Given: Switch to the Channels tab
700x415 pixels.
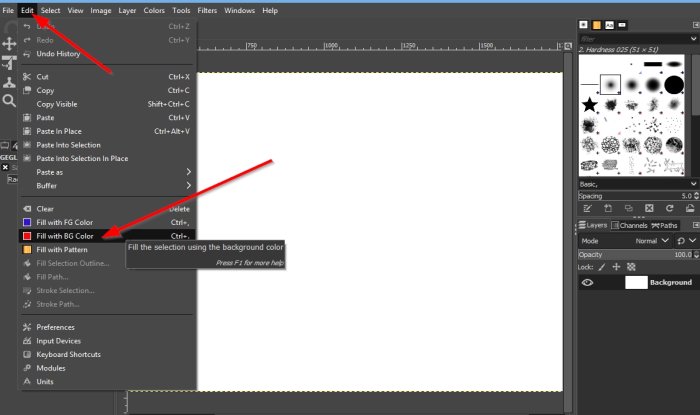Looking at the screenshot, I should tap(629, 225).
